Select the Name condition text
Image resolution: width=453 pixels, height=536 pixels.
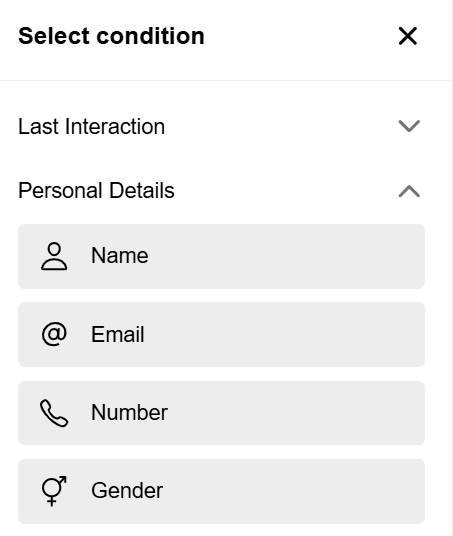(x=120, y=256)
